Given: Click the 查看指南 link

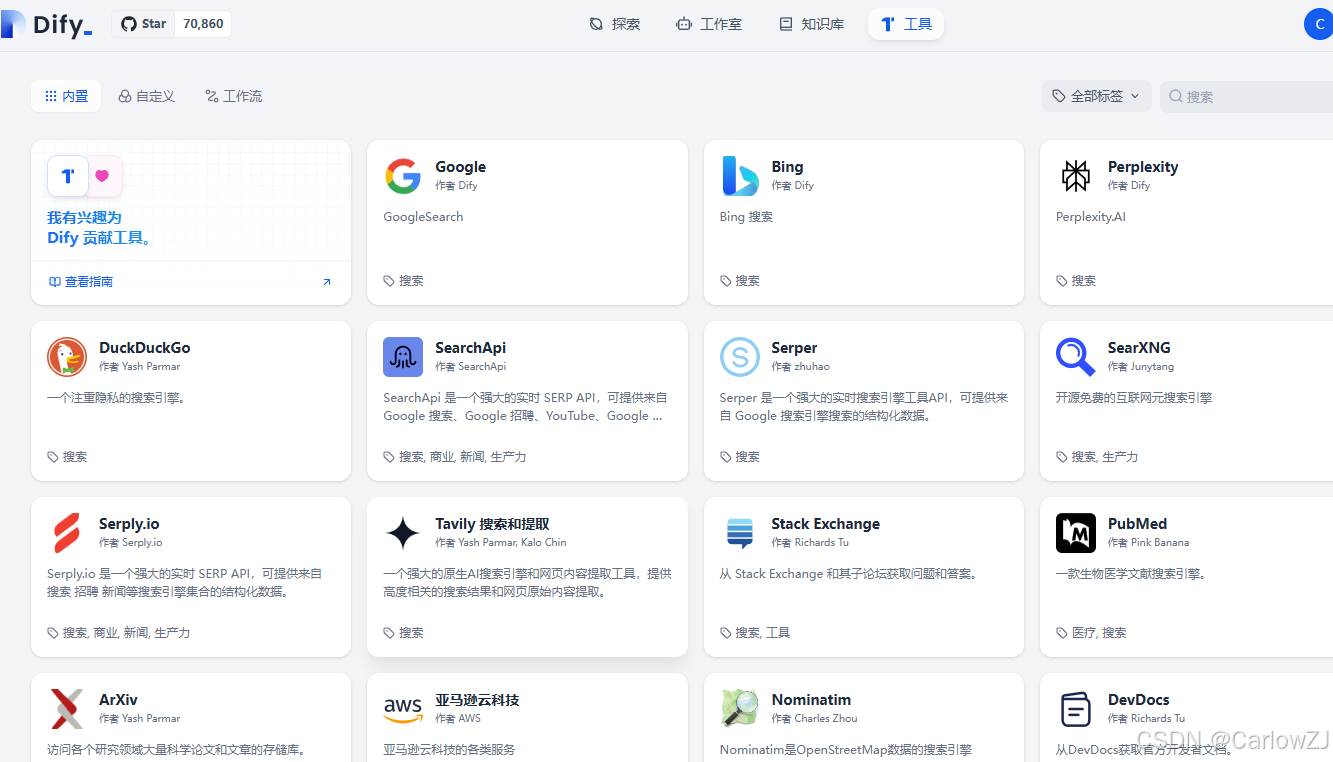Looking at the screenshot, I should (x=81, y=282).
